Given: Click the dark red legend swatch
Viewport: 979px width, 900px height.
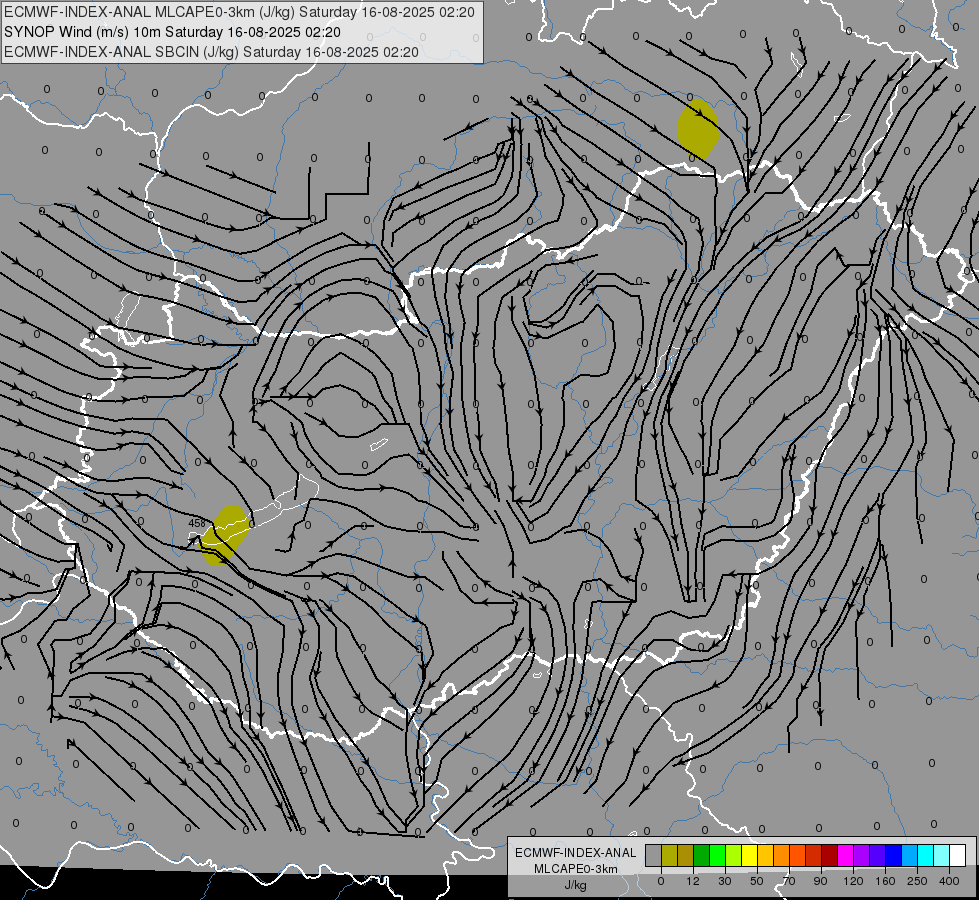Looking at the screenshot, I should click(x=829, y=855).
